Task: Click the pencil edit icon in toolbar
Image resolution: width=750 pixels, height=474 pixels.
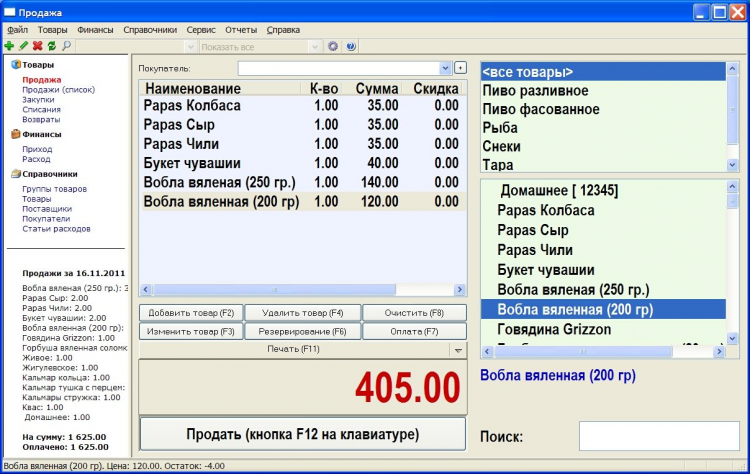Action: pyautogui.click(x=23, y=46)
